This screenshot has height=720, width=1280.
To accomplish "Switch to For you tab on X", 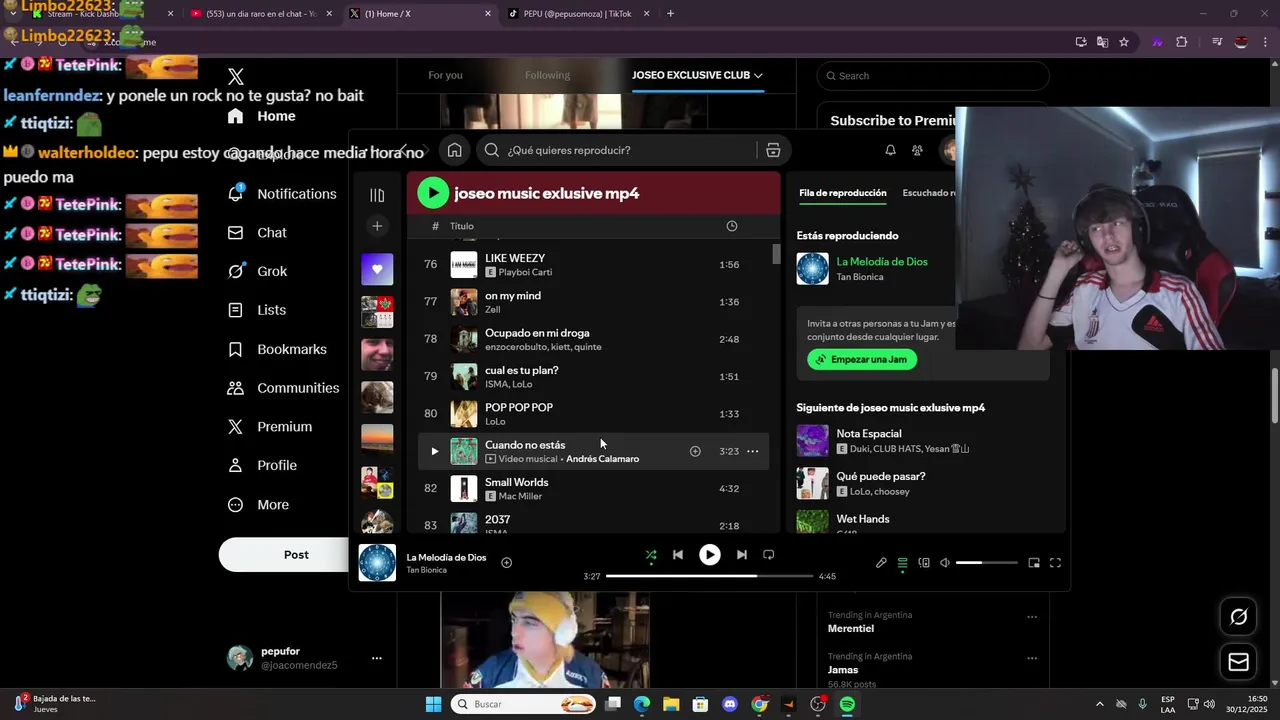I will (x=445, y=75).
